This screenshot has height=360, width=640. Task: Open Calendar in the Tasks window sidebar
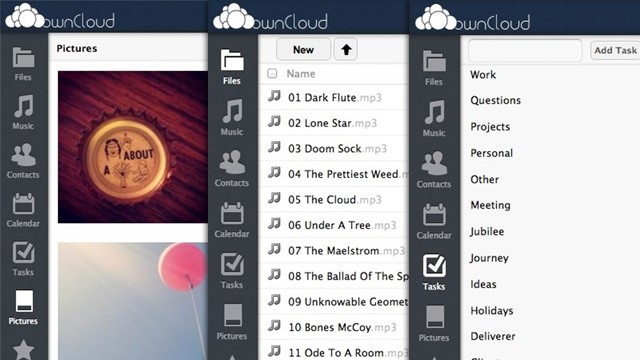[434, 221]
